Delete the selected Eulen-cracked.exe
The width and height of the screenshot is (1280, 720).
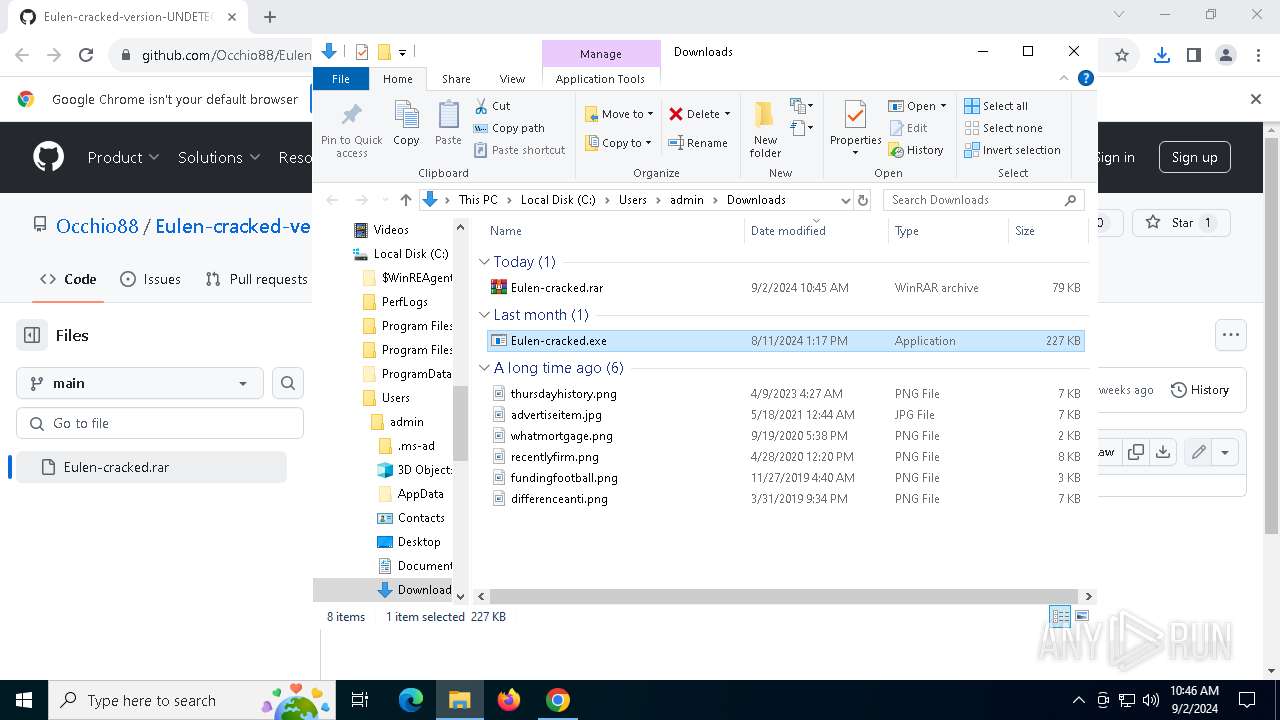click(x=694, y=114)
